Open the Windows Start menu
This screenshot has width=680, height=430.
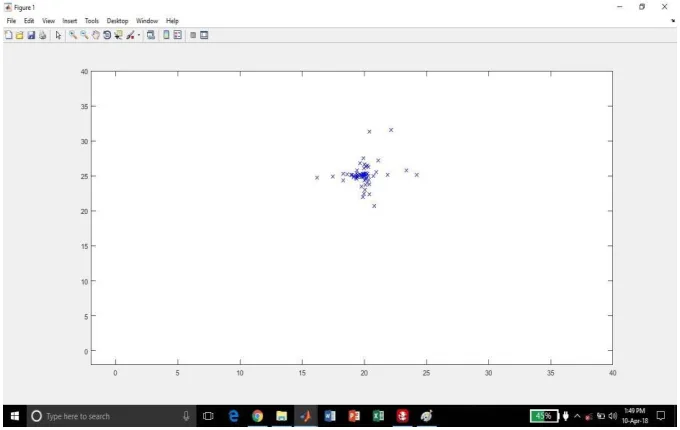click(15, 416)
